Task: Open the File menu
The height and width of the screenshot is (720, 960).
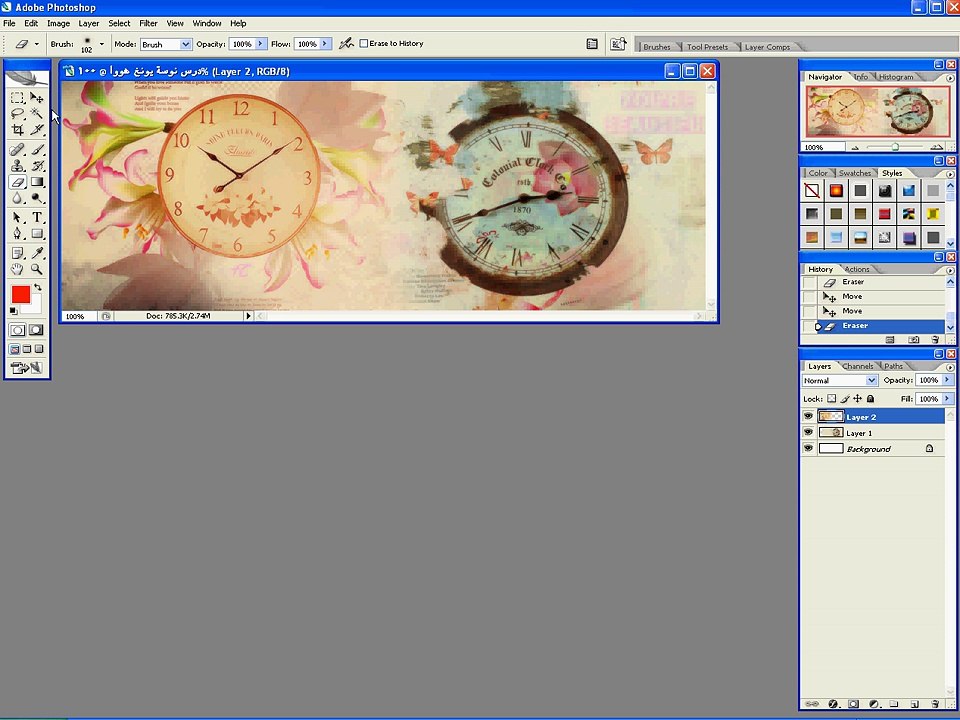Action: tap(9, 23)
